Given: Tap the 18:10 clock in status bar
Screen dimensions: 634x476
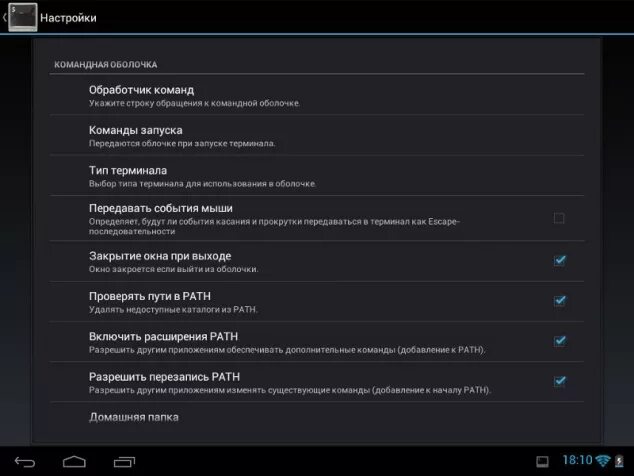Looking at the screenshot, I should [x=577, y=460].
